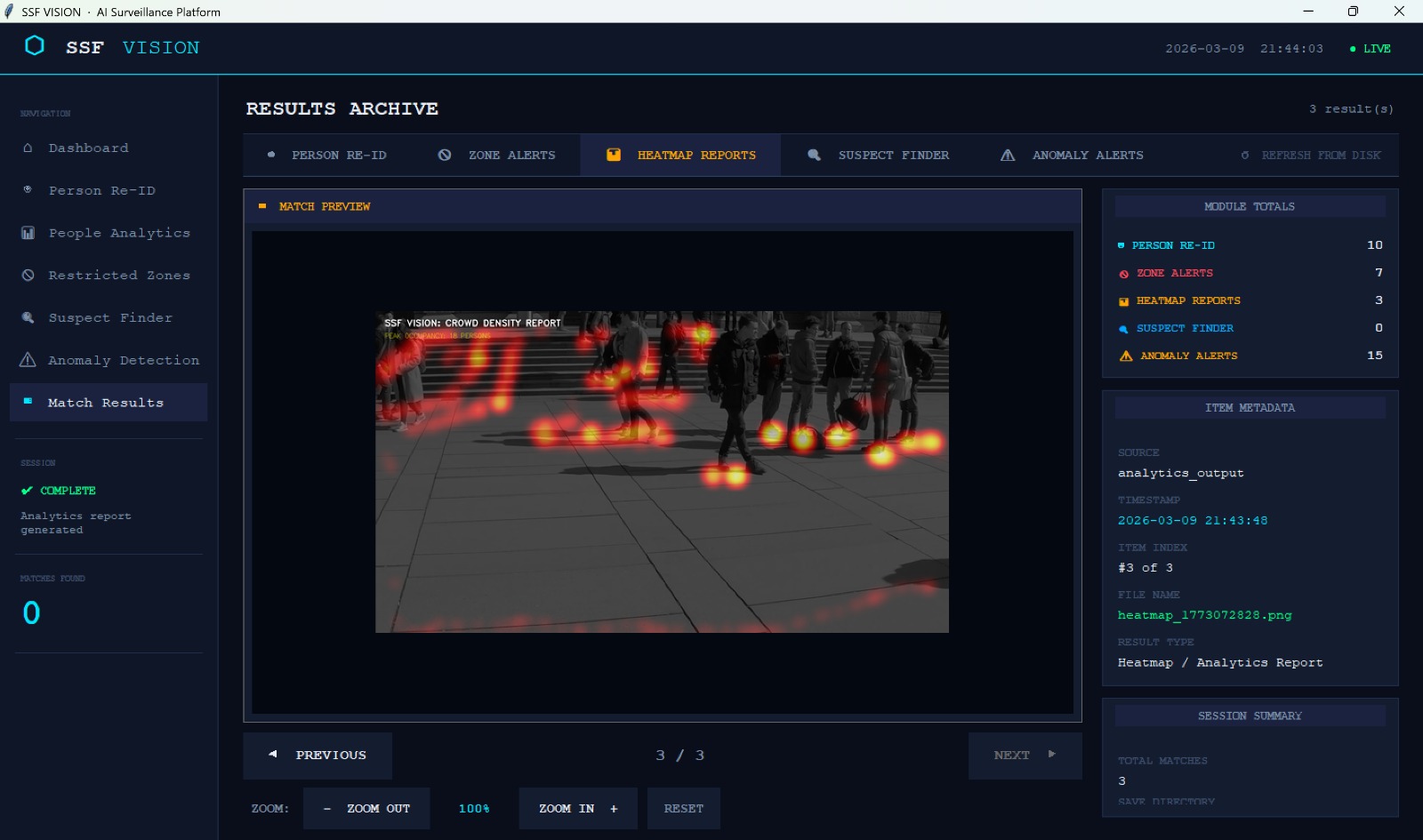Click the Zoom In button
The height and width of the screenshot is (840, 1423).
(577, 809)
